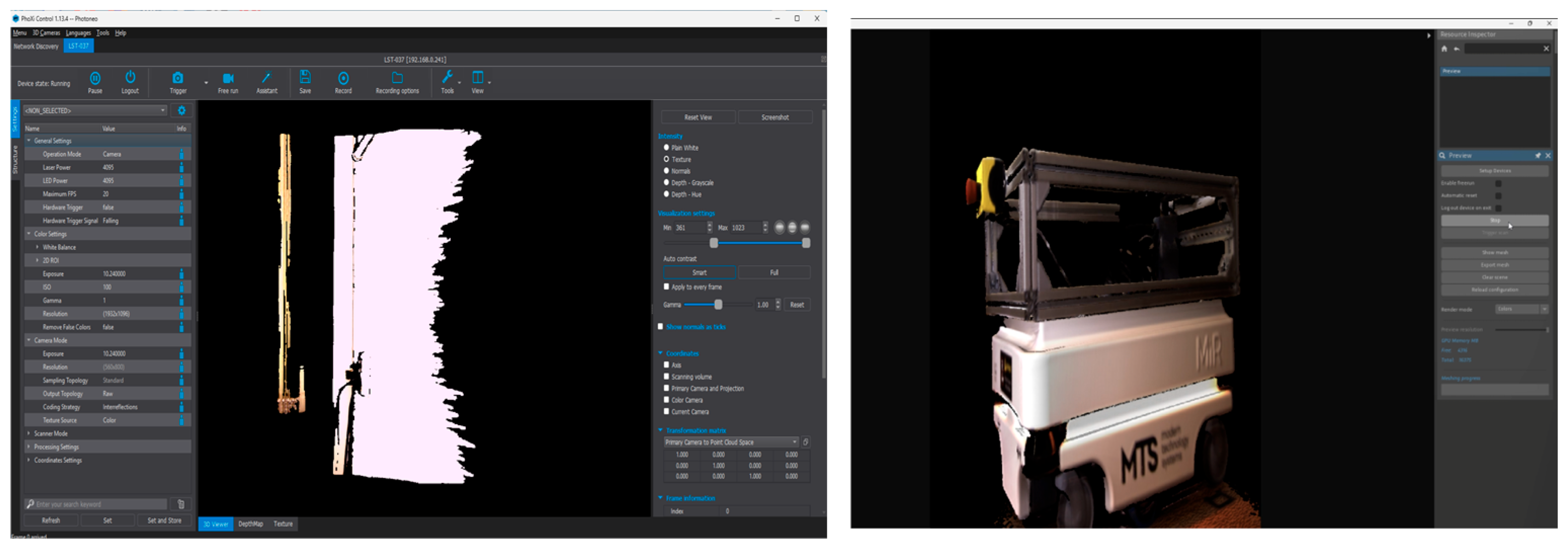Screen dimensions: 1568x552
Task: Start recording with the Record icon
Action: (344, 78)
